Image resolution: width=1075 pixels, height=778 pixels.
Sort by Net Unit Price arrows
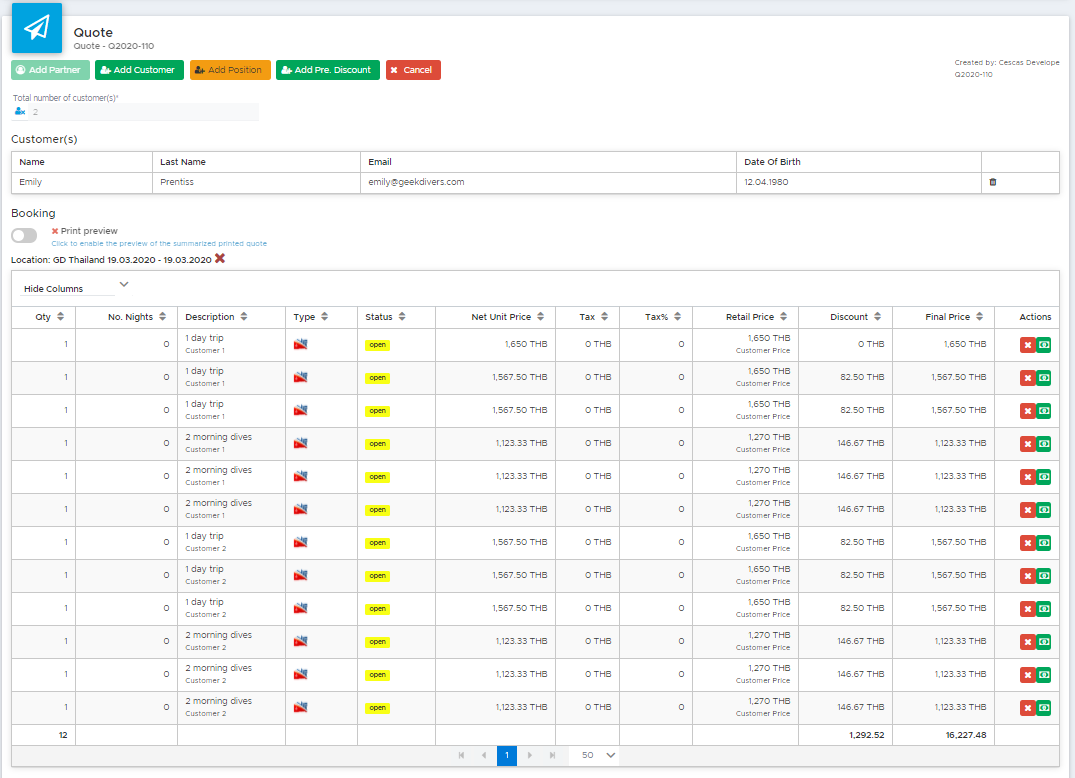pos(541,317)
